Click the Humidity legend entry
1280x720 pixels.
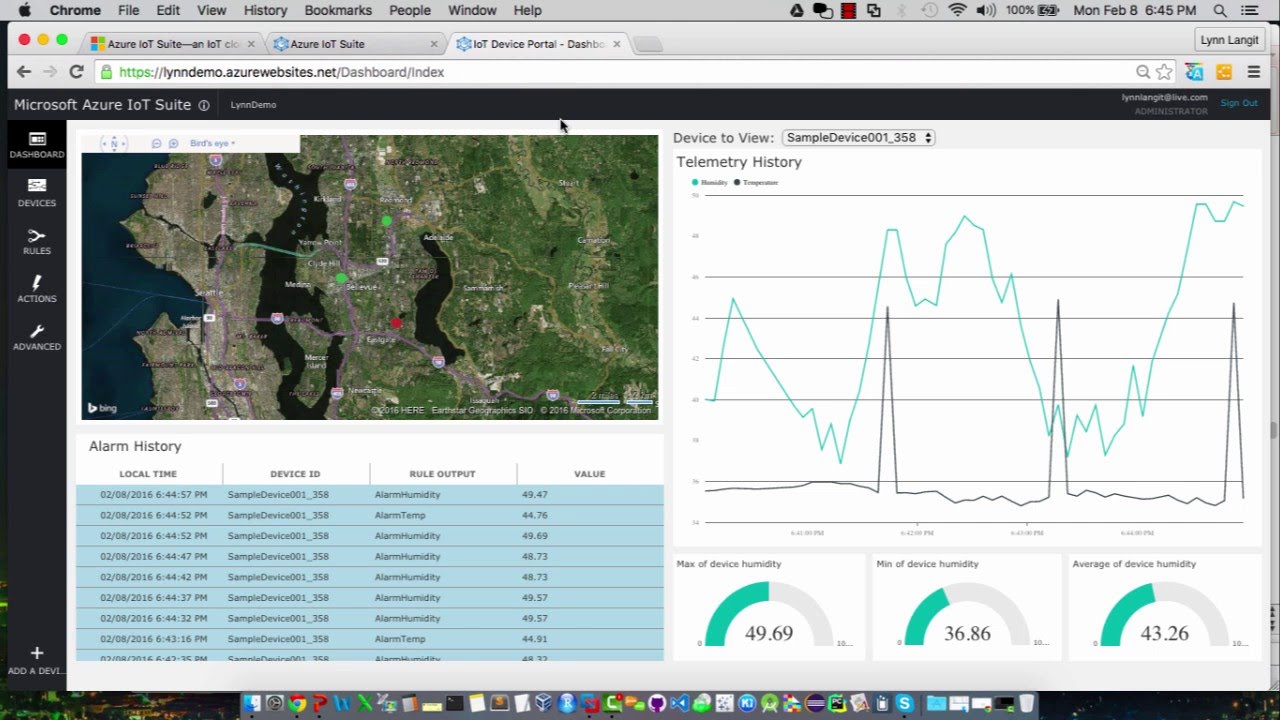click(x=710, y=183)
